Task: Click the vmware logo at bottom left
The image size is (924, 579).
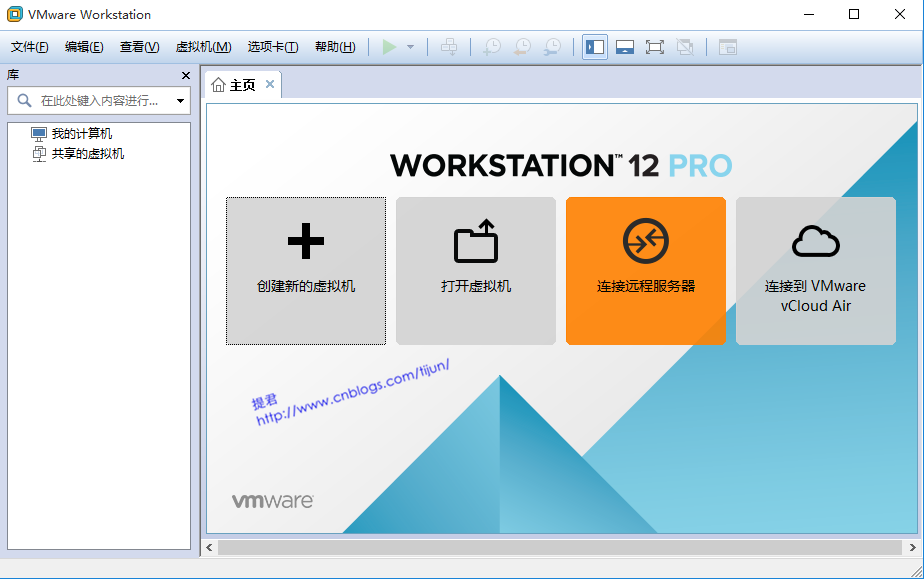Action: [x=272, y=501]
